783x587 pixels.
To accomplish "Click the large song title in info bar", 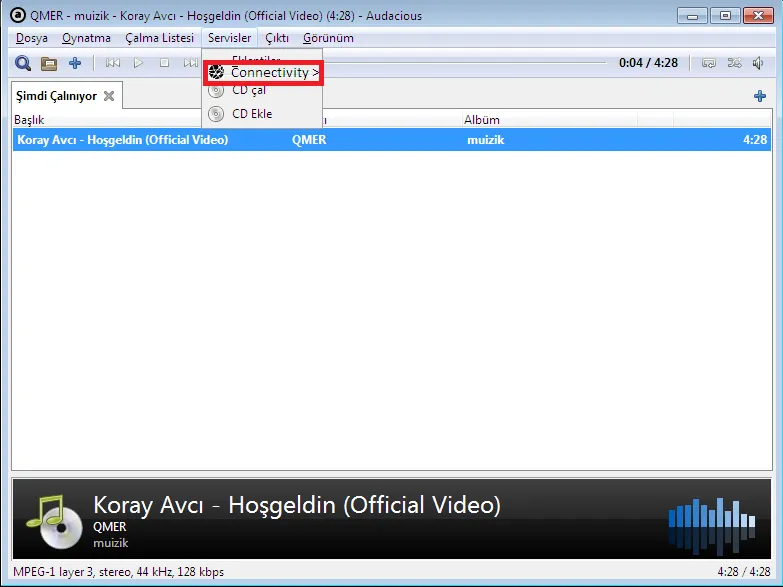I will 297,505.
